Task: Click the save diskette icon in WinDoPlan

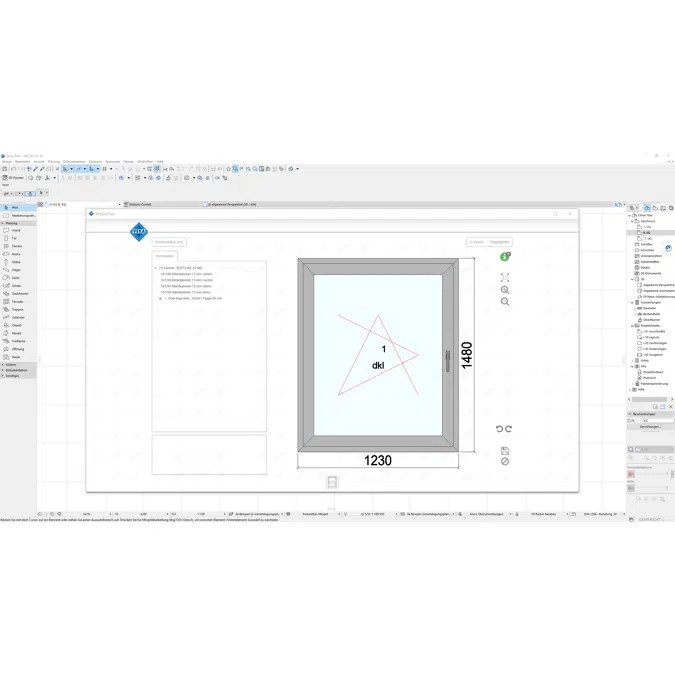Action: [505, 451]
